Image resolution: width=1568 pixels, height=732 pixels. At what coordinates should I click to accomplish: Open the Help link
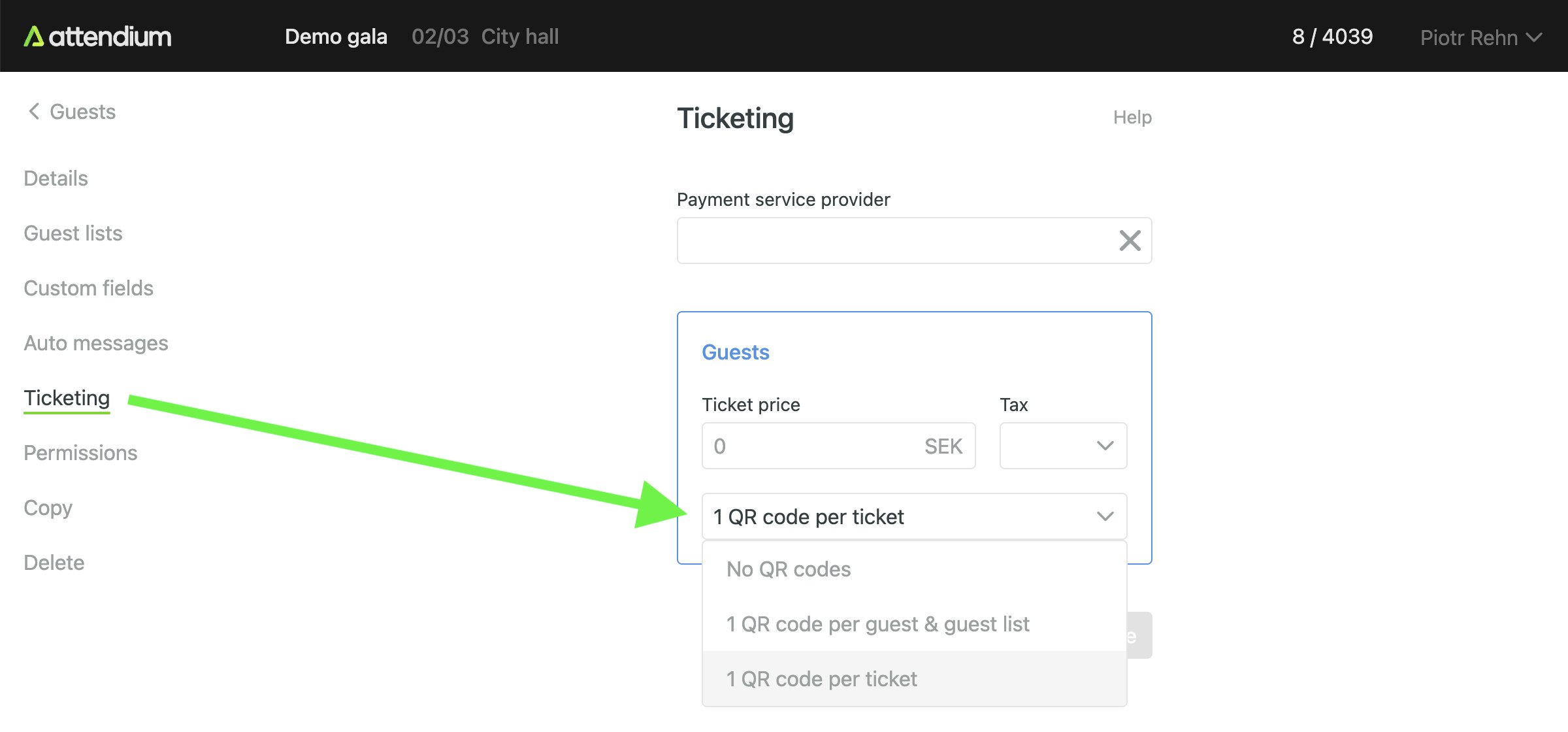click(x=1132, y=118)
